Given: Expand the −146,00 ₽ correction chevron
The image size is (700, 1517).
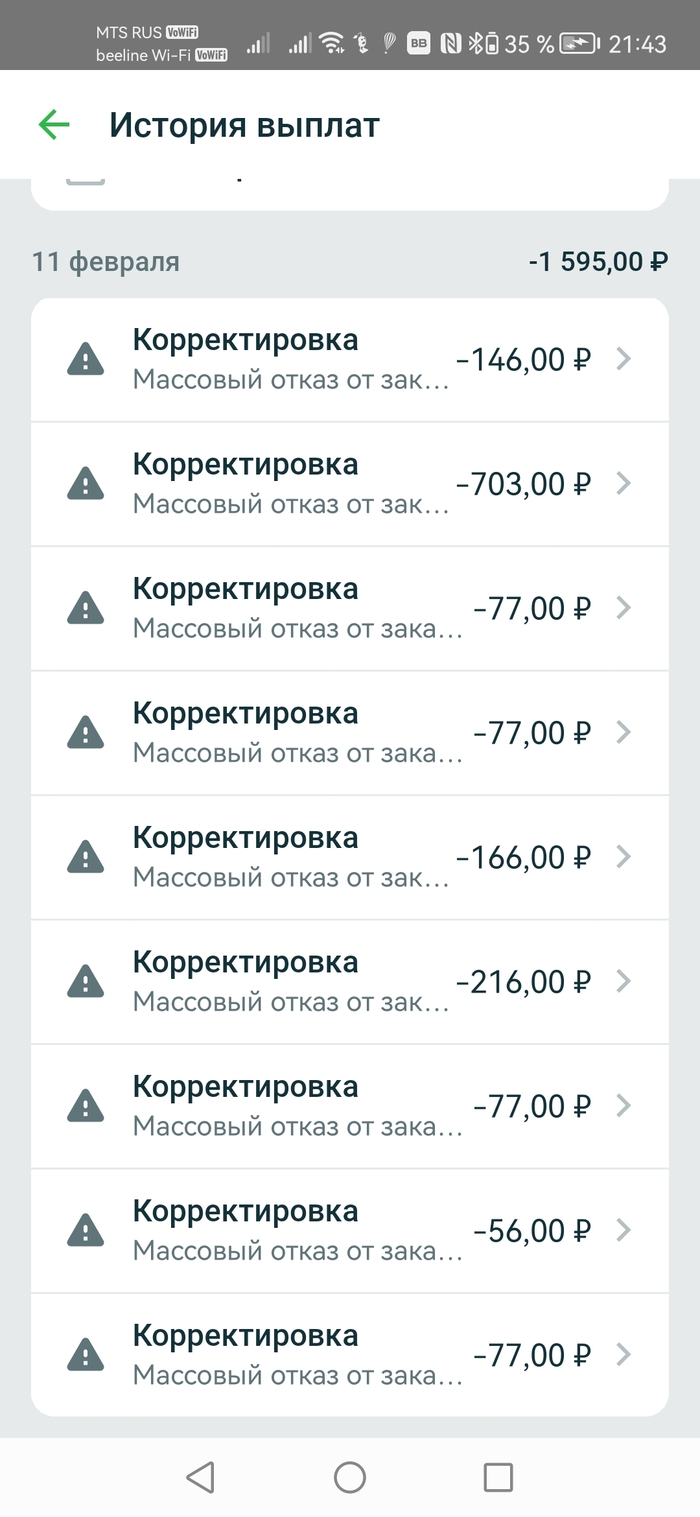Looking at the screenshot, I should tap(623, 359).
